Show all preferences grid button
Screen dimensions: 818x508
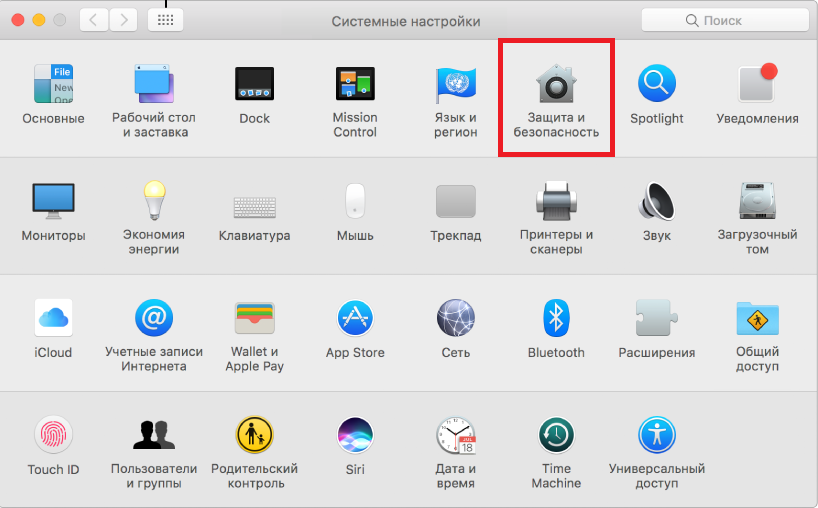click(x=165, y=20)
